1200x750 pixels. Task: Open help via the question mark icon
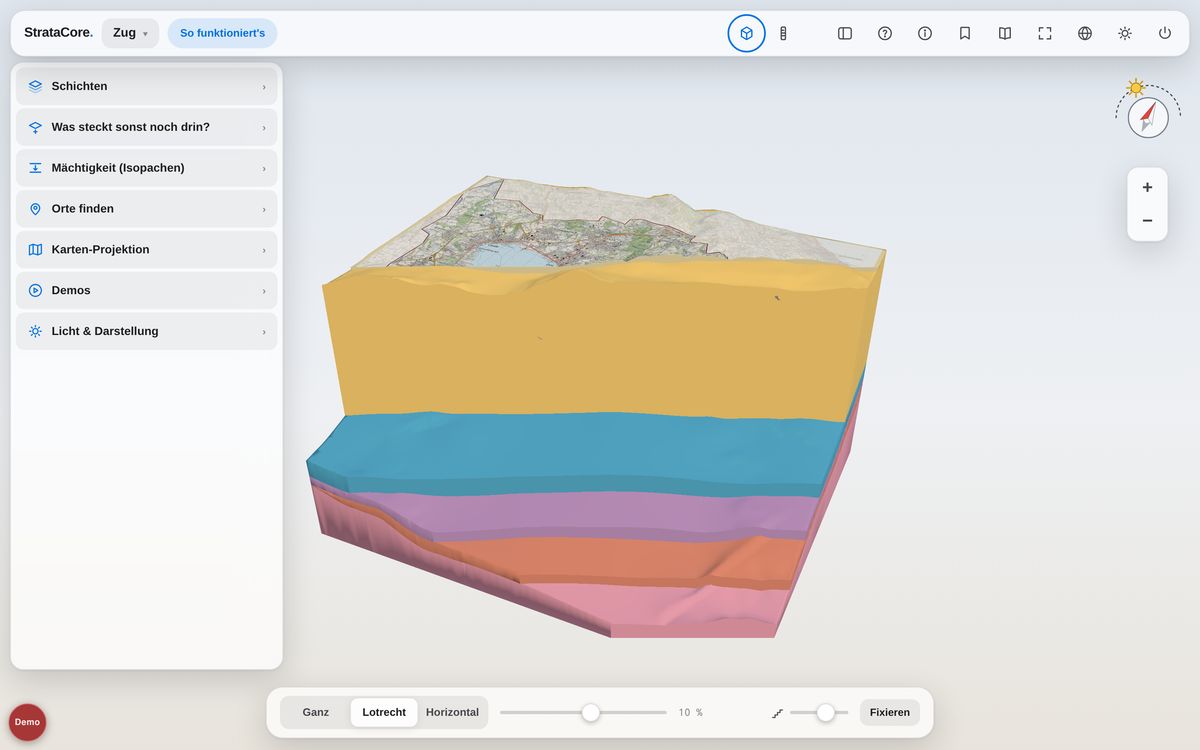(x=885, y=33)
